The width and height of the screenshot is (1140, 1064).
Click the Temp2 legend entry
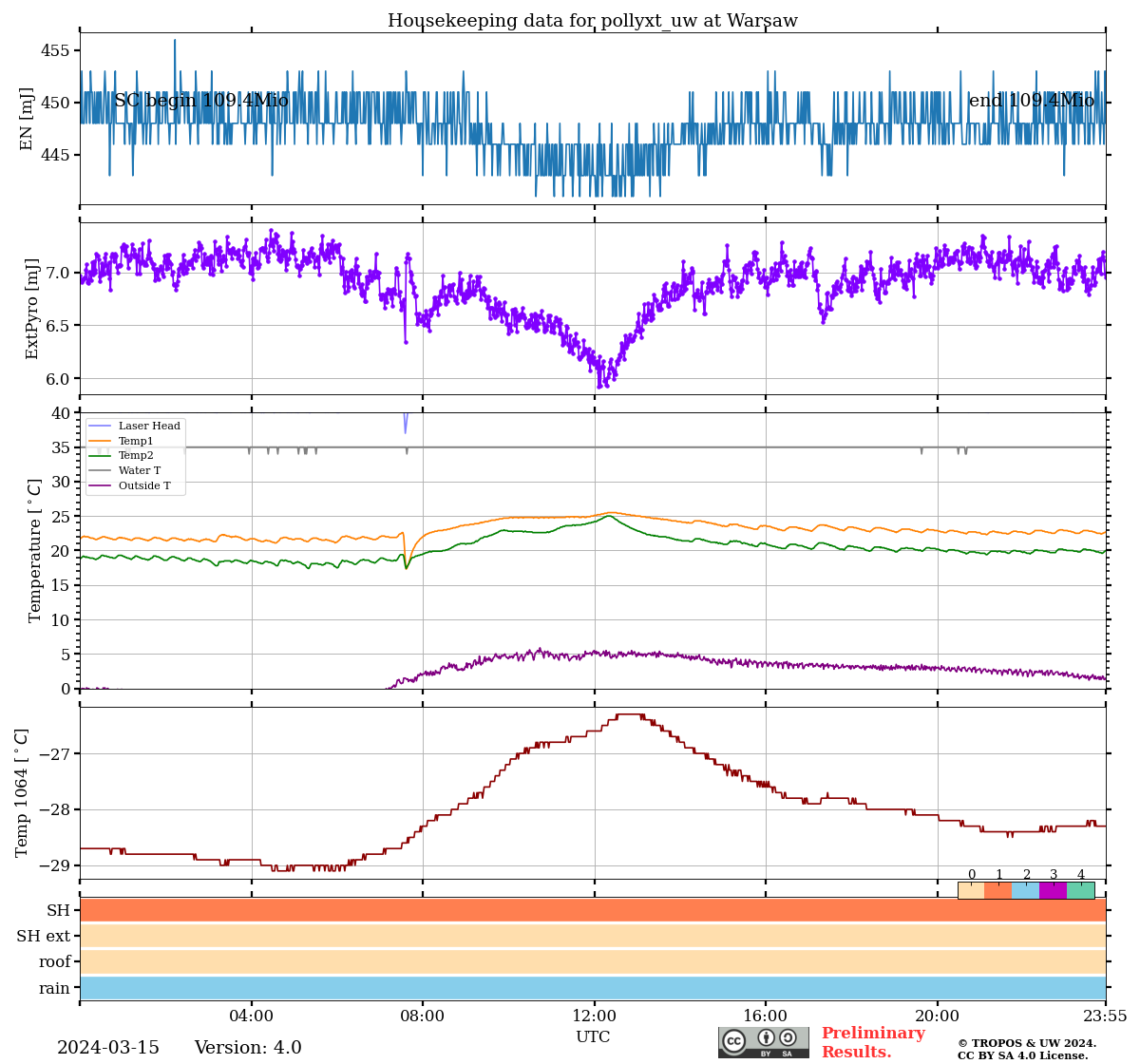(122, 456)
